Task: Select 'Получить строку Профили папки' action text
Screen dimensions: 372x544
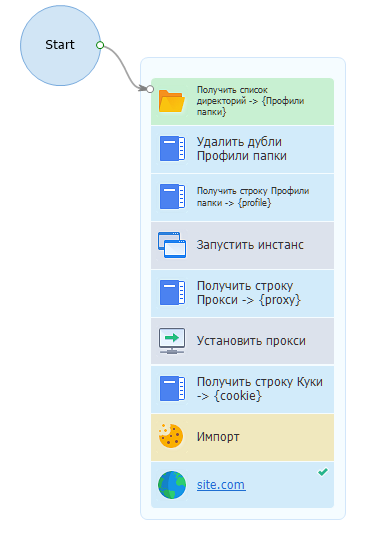Action: tap(253, 197)
